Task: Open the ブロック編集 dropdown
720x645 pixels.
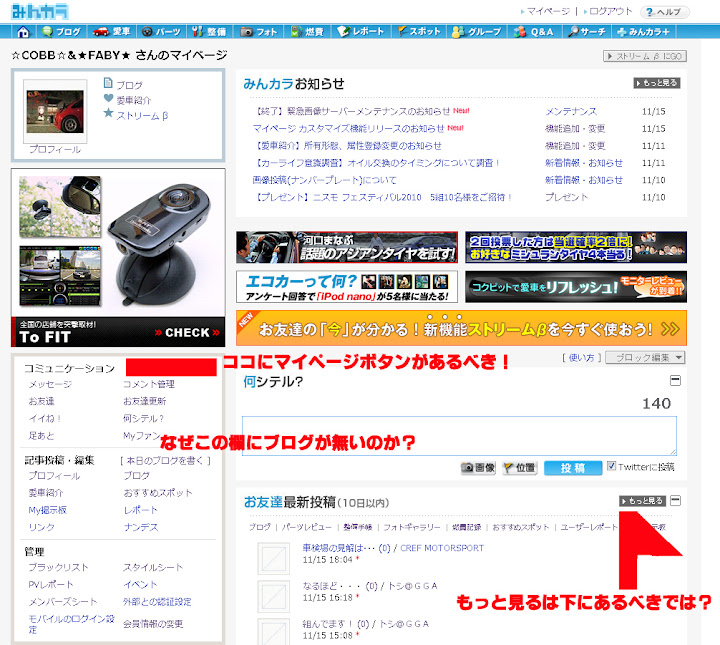Action: (645, 358)
